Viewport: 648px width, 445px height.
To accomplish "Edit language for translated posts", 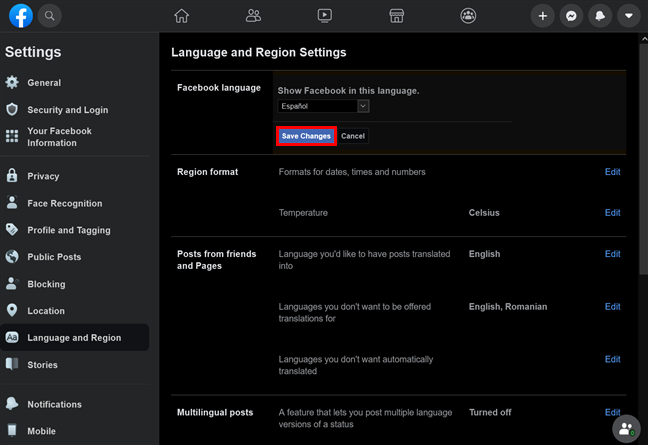I will tap(612, 254).
